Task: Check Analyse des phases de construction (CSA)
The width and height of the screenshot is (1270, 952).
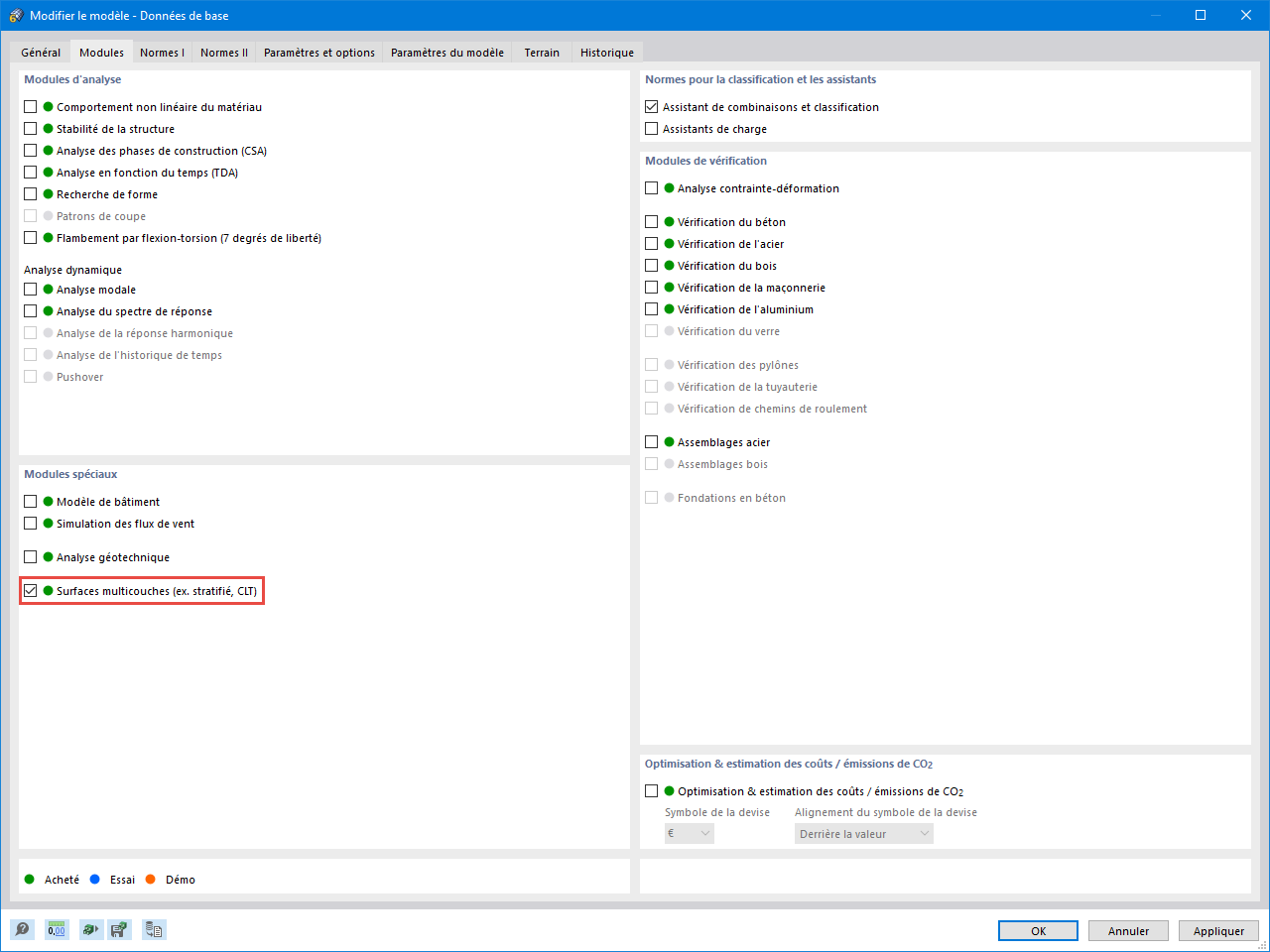Action: 31,151
